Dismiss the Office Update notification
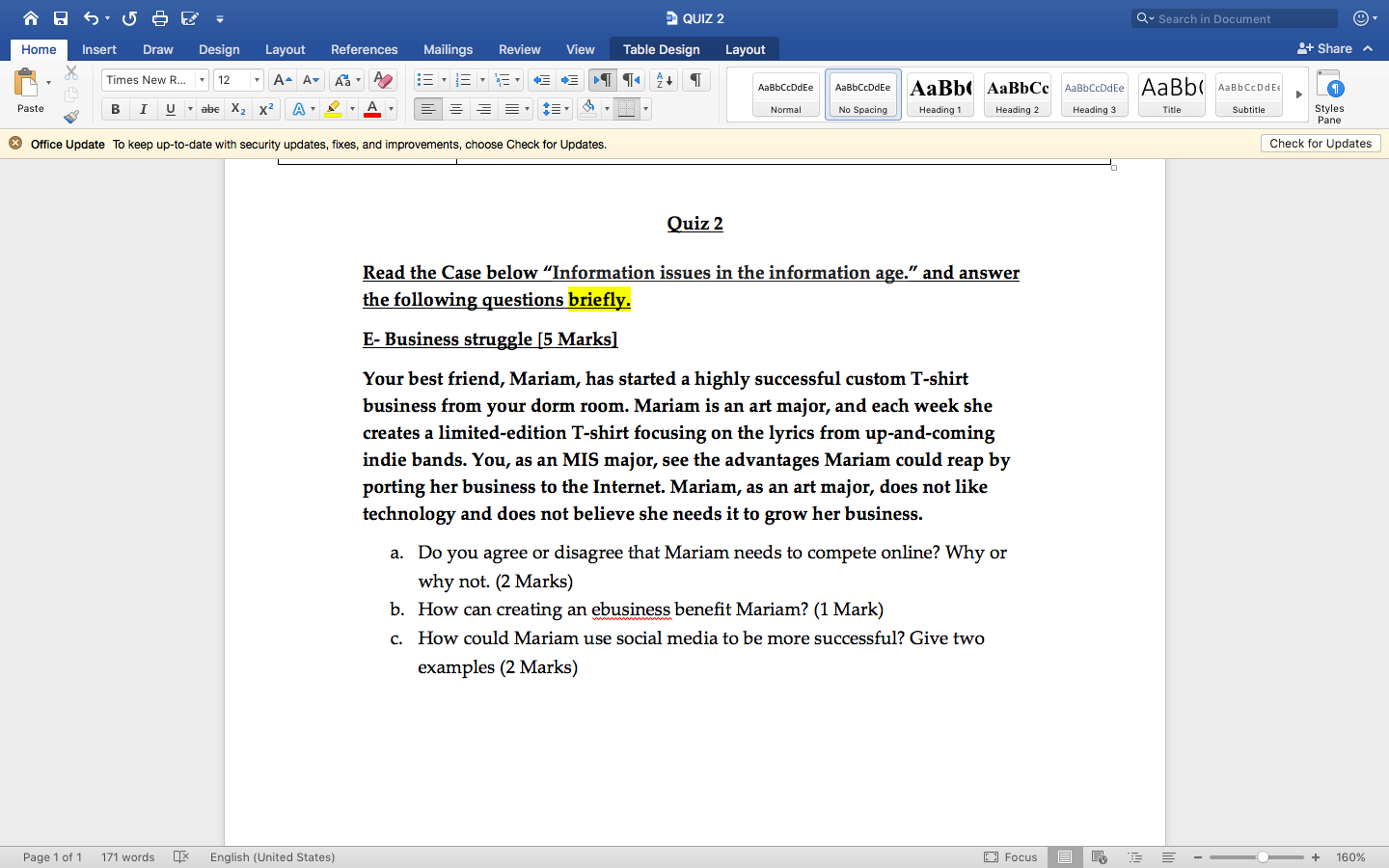Viewport: 1389px width, 868px height. (15, 144)
